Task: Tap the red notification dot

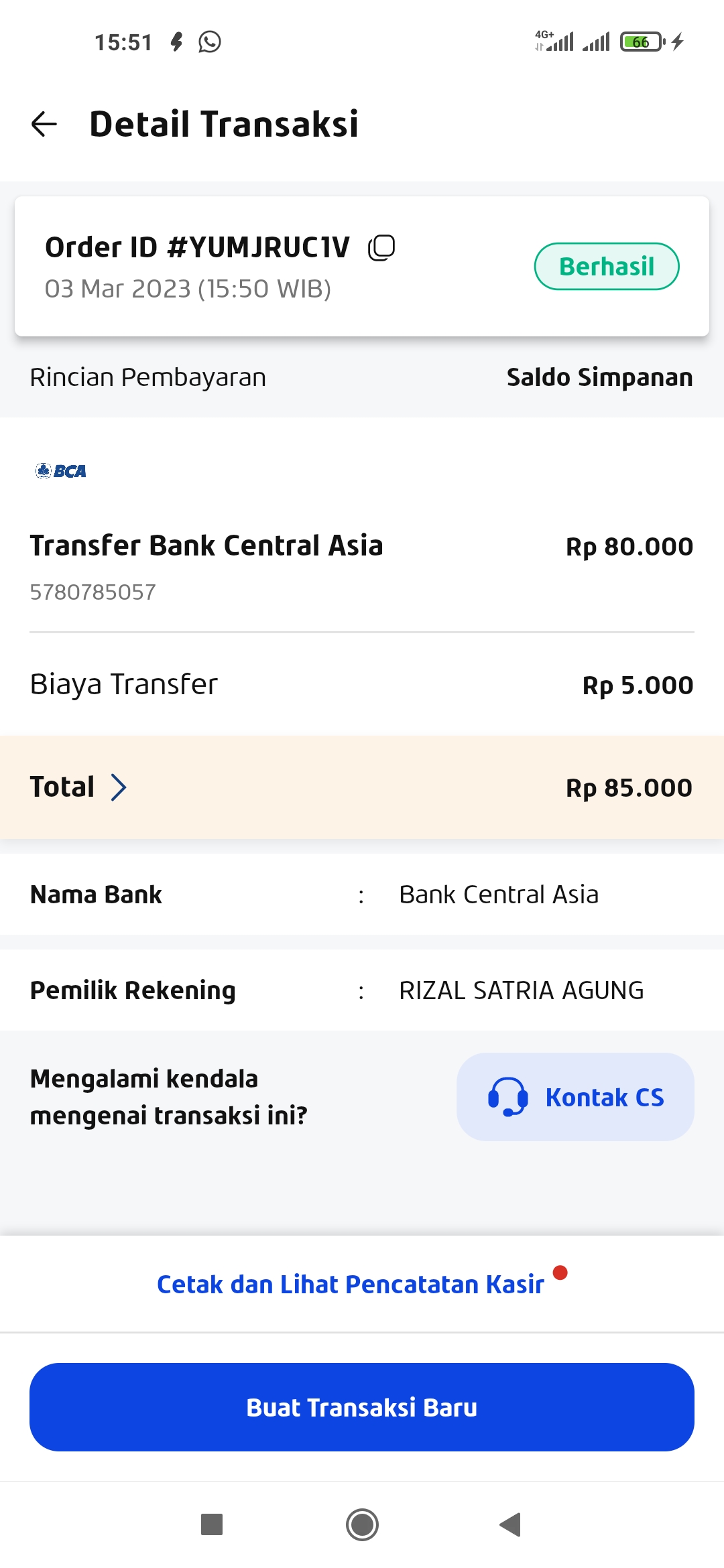Action: 560,1272
